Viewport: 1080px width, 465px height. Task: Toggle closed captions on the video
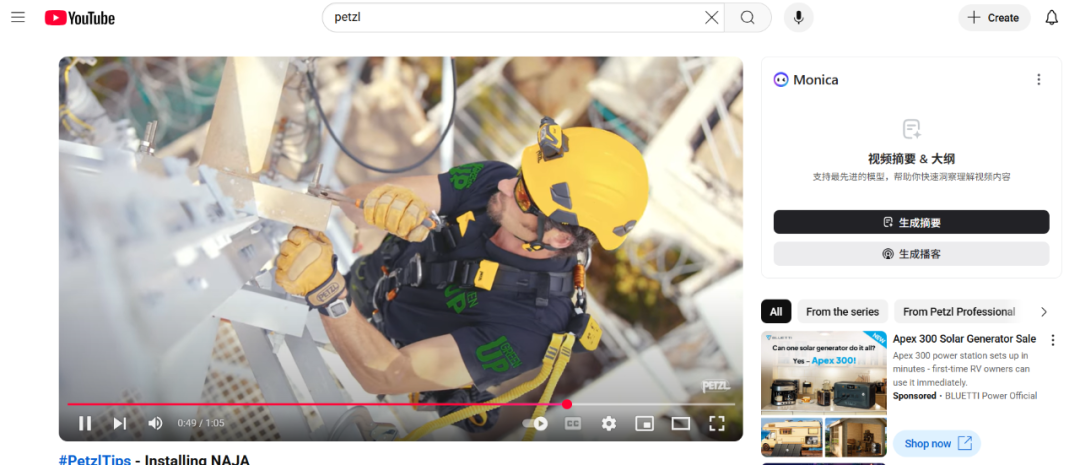pos(573,423)
